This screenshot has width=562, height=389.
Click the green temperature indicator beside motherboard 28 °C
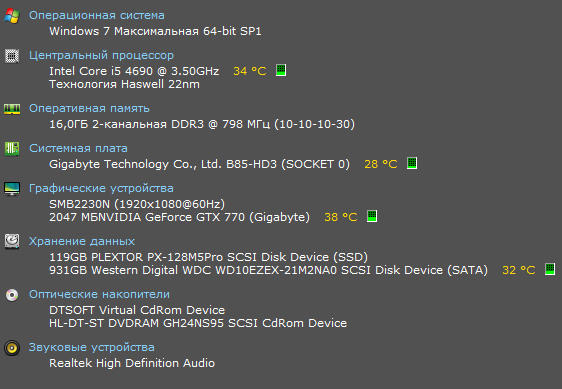pyautogui.click(x=412, y=163)
